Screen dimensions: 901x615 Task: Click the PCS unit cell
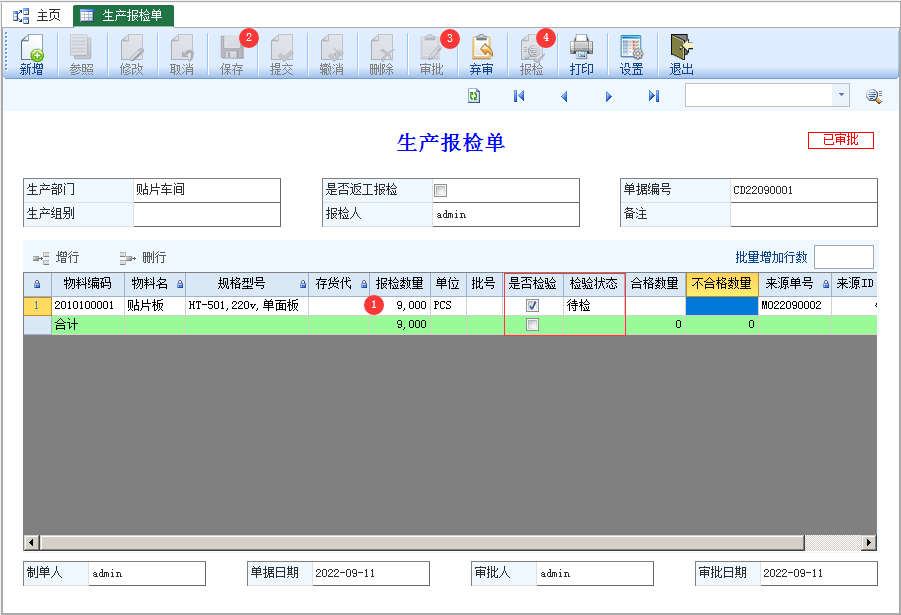pyautogui.click(x=448, y=306)
